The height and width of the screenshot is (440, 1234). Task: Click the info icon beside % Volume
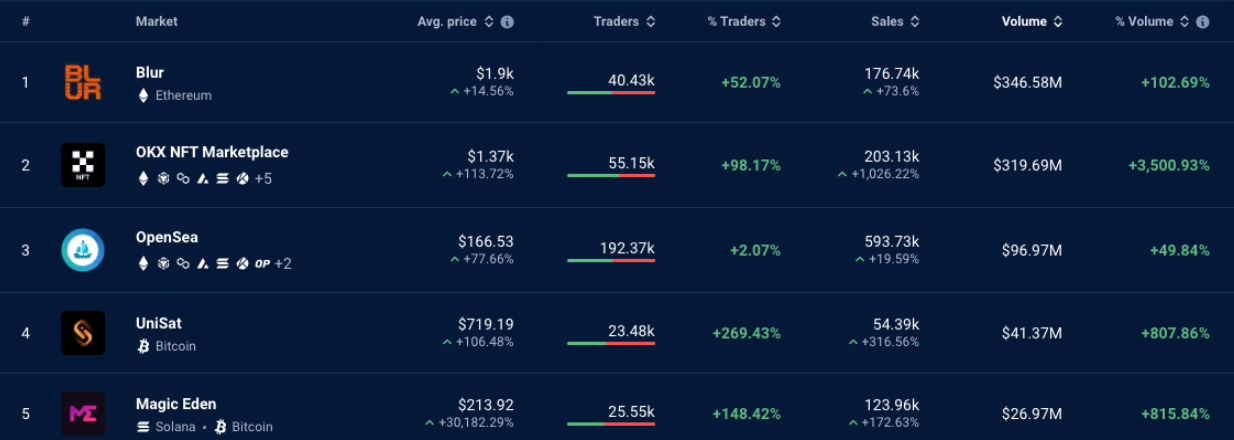tap(1202, 22)
